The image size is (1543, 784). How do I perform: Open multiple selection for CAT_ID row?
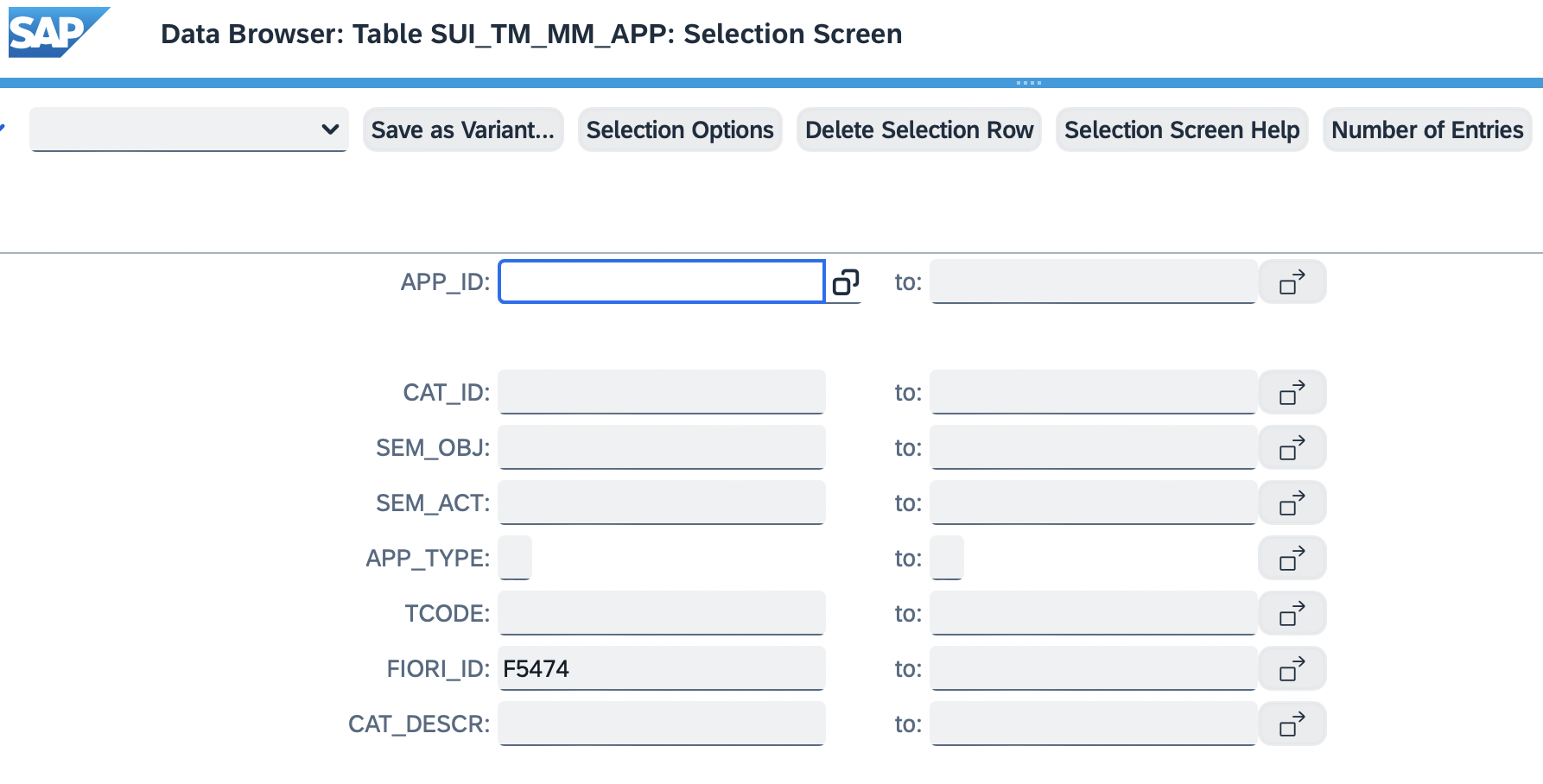(1292, 393)
